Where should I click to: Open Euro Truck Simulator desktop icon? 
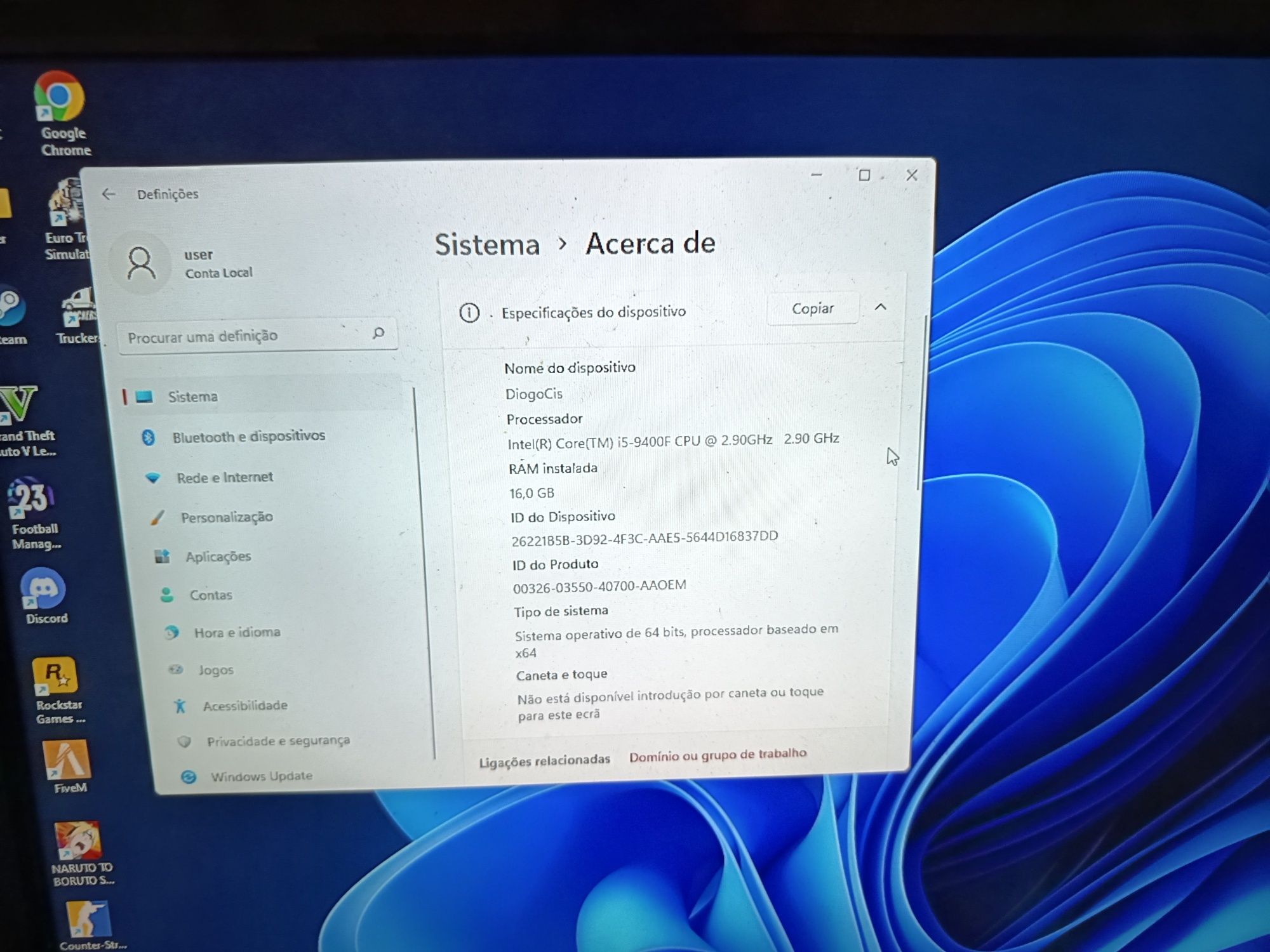(x=67, y=219)
